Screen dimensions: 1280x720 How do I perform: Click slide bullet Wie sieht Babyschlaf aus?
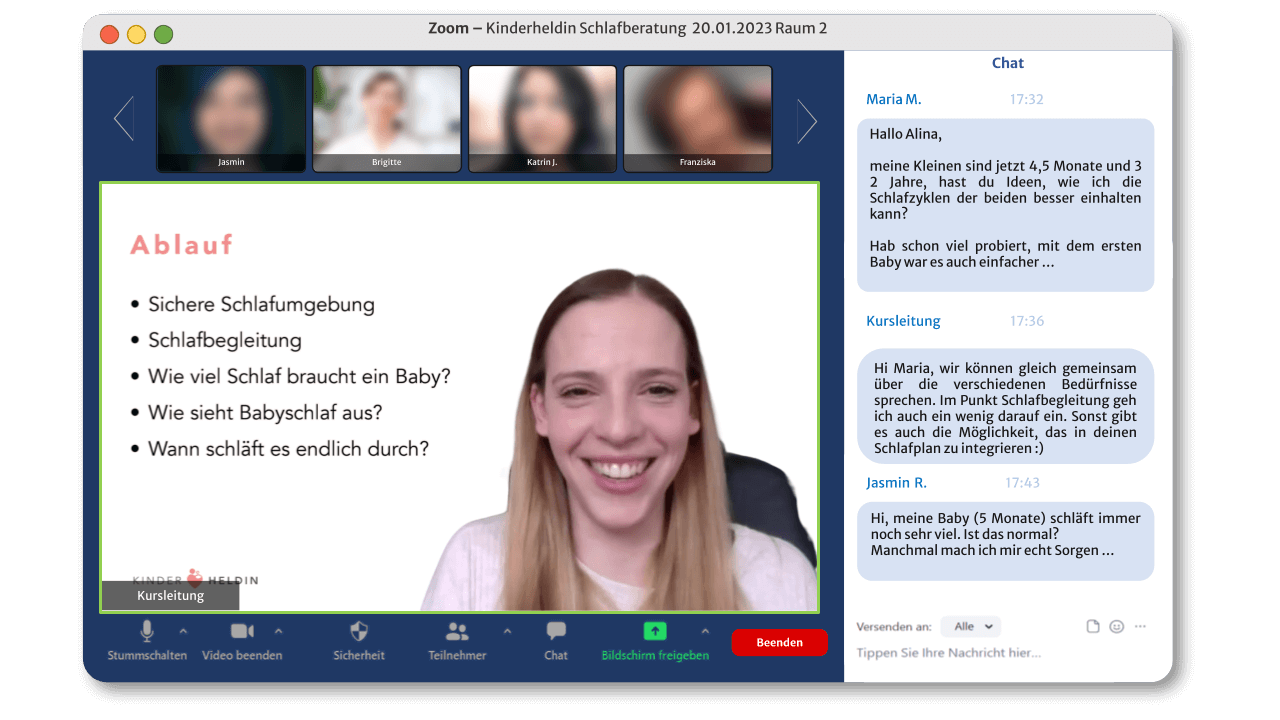(x=265, y=412)
